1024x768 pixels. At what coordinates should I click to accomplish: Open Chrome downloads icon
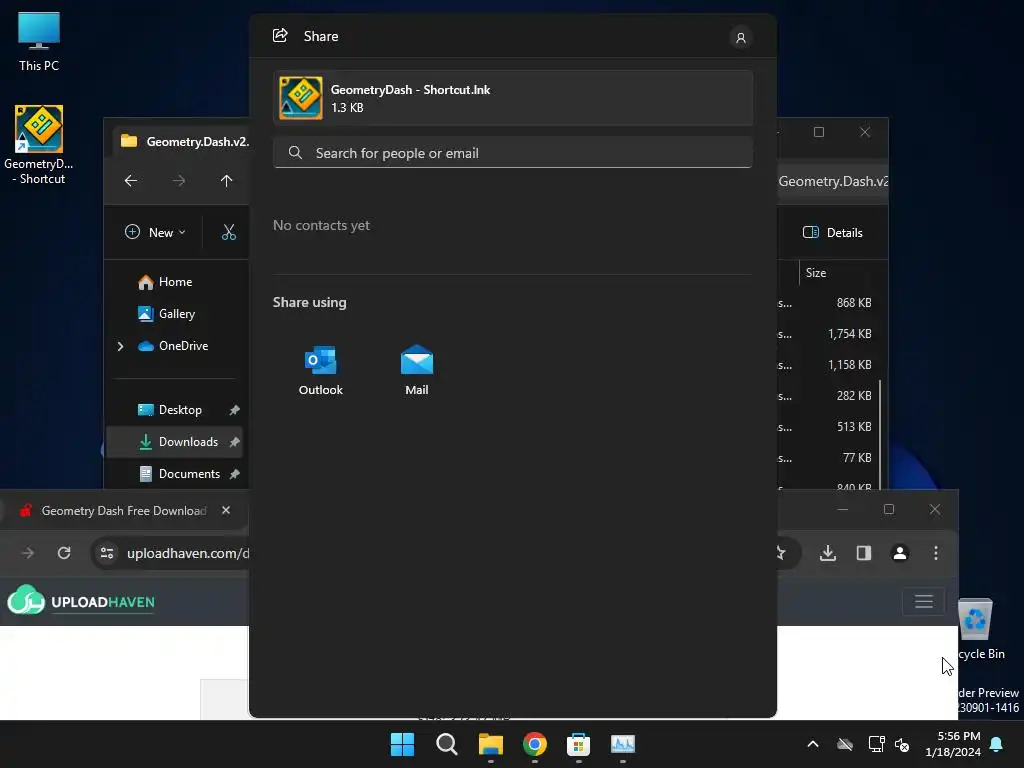coord(827,553)
